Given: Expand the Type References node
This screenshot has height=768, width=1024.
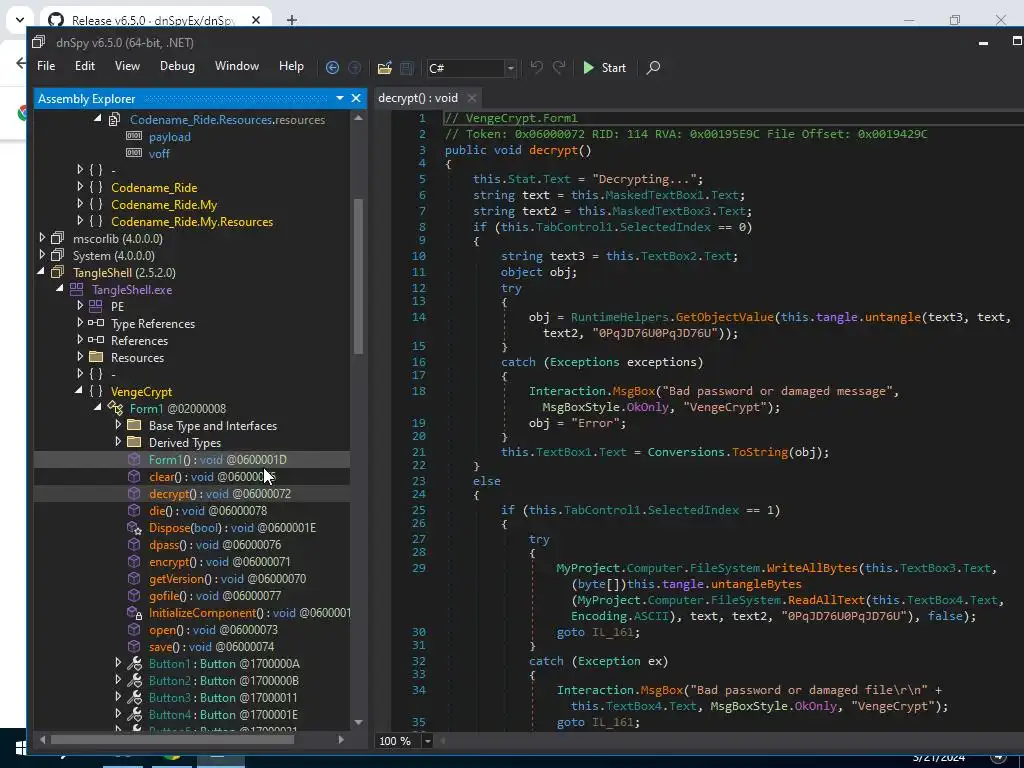Looking at the screenshot, I should pyautogui.click(x=80, y=323).
